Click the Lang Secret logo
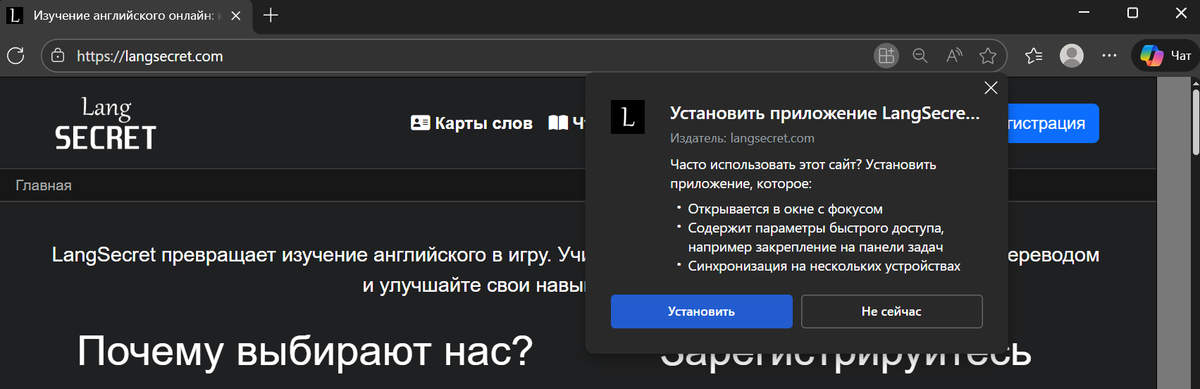Viewport: 1200px width, 389px height. pos(106,123)
